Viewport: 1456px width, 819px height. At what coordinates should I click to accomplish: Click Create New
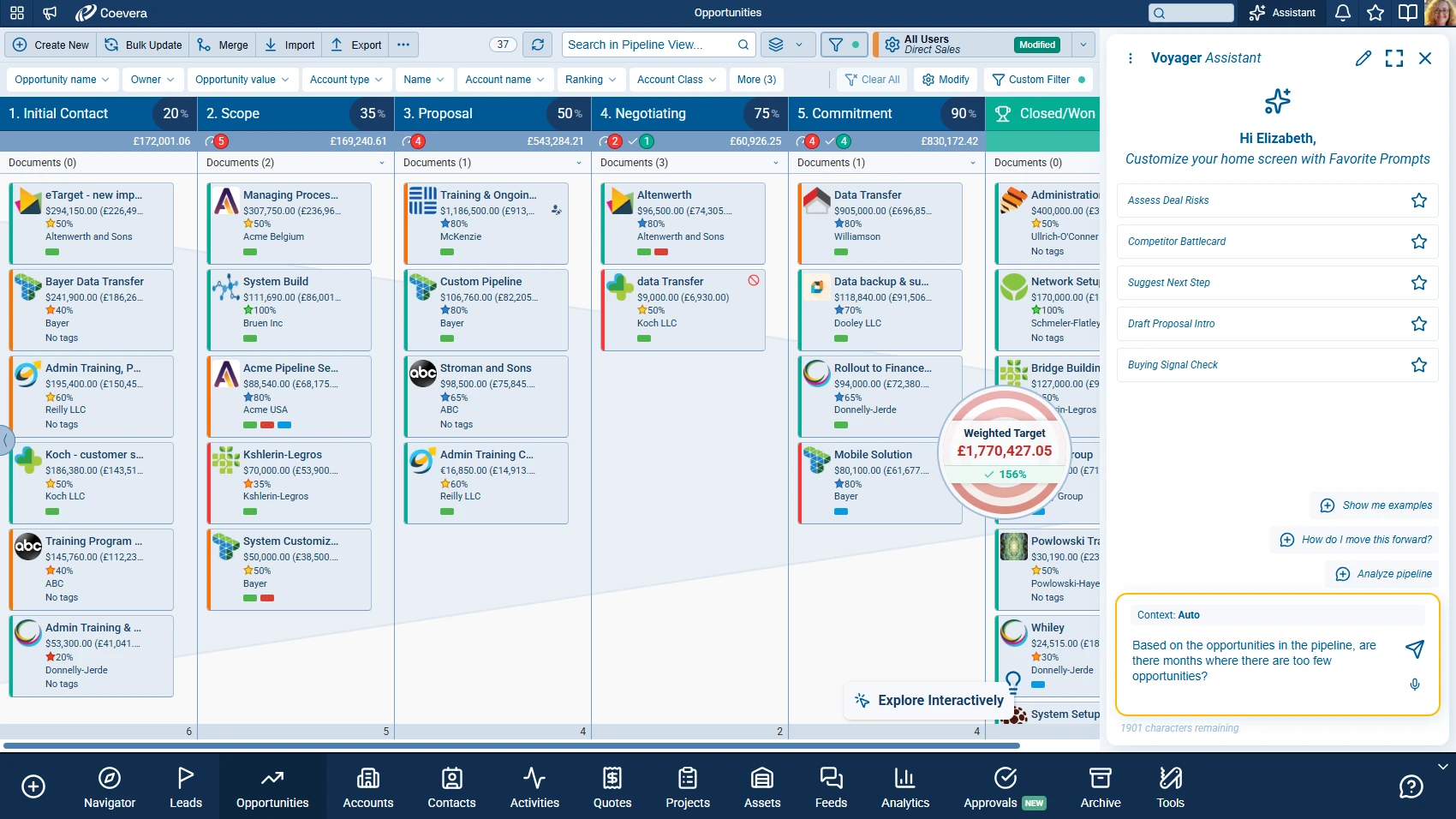click(x=51, y=45)
